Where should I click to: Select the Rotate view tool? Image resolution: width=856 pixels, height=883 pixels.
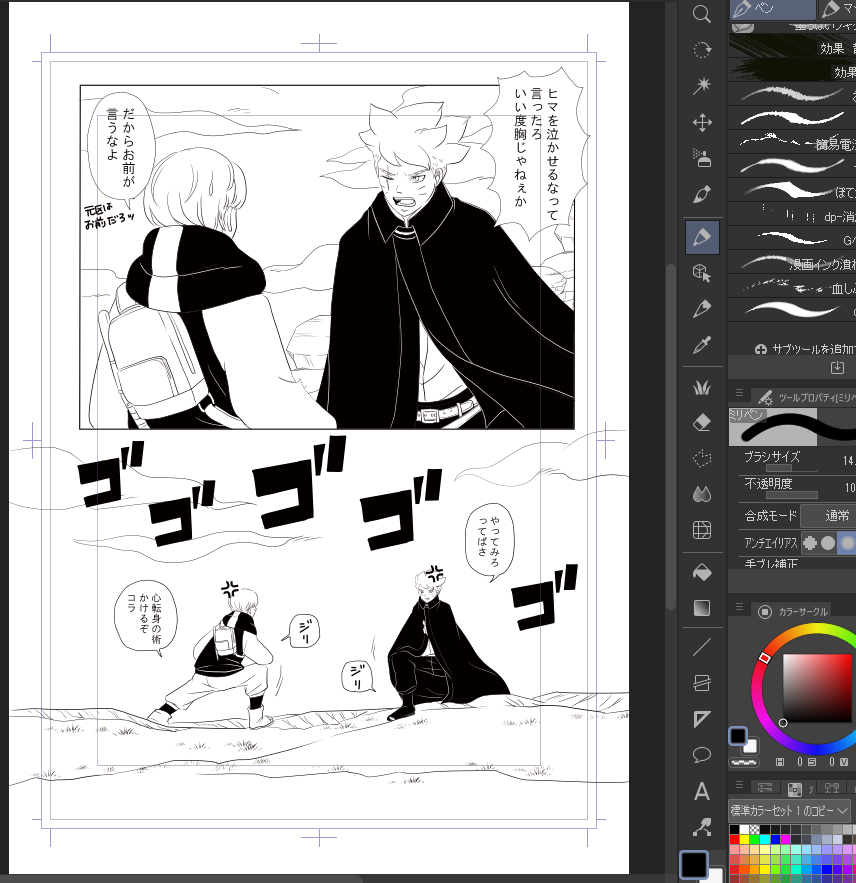pyautogui.click(x=702, y=50)
